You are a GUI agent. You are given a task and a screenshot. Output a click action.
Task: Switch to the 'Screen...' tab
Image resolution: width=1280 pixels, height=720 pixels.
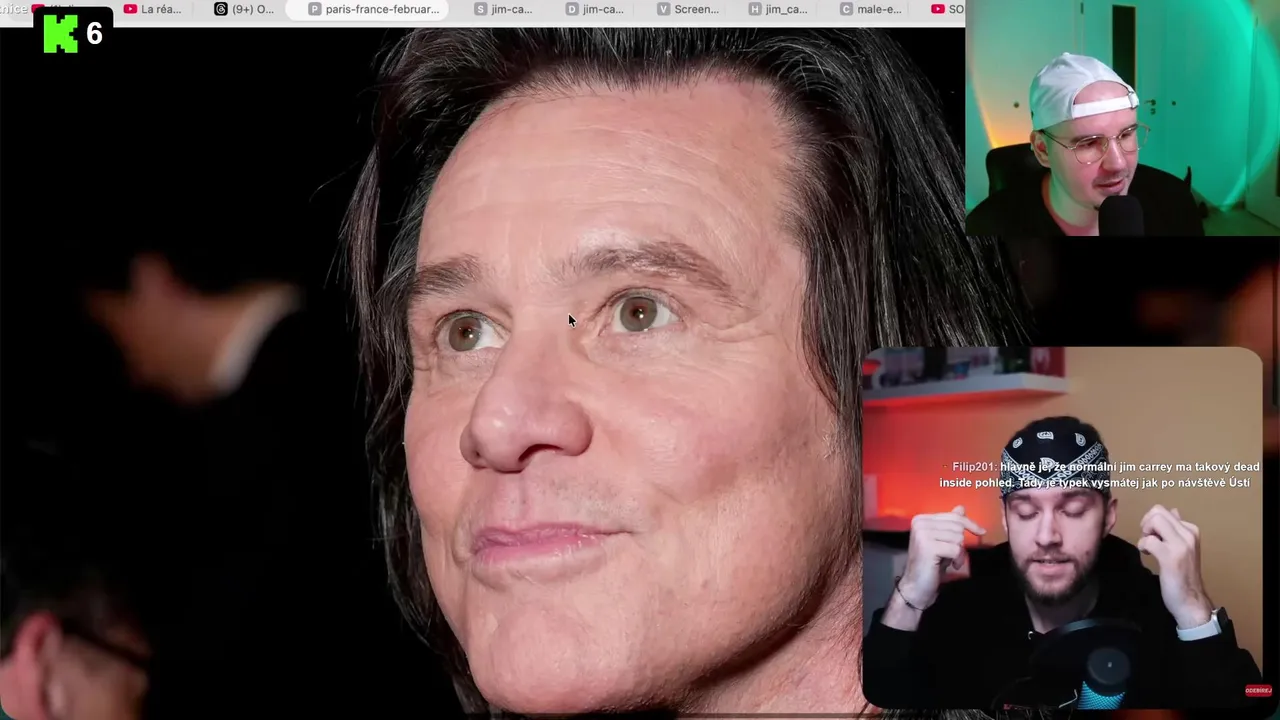pyautogui.click(x=688, y=9)
